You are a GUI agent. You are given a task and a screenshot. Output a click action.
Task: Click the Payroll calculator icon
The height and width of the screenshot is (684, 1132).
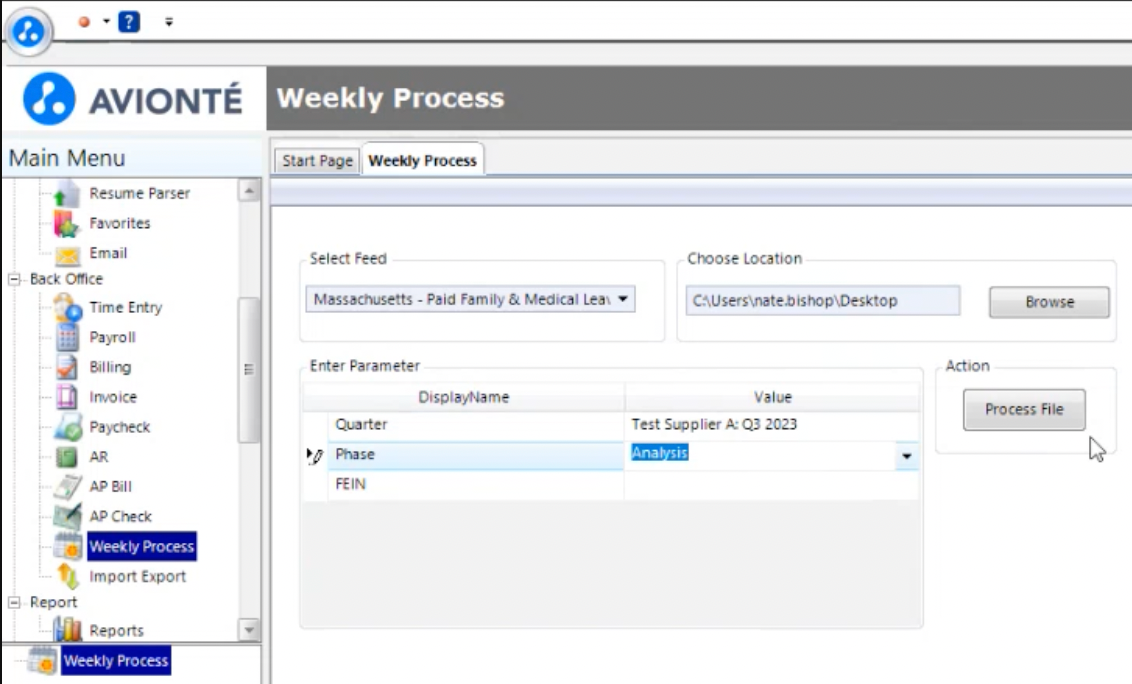[x=67, y=337]
